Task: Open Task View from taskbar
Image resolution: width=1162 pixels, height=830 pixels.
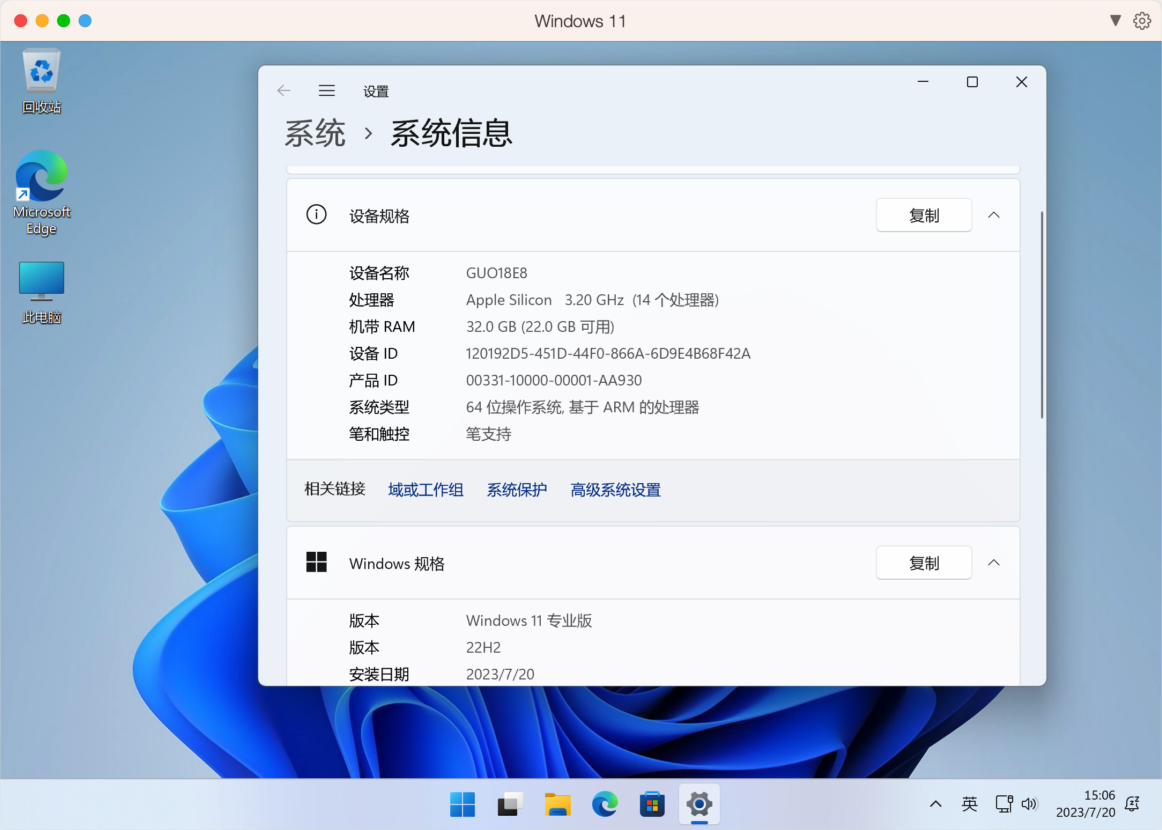Action: point(510,804)
